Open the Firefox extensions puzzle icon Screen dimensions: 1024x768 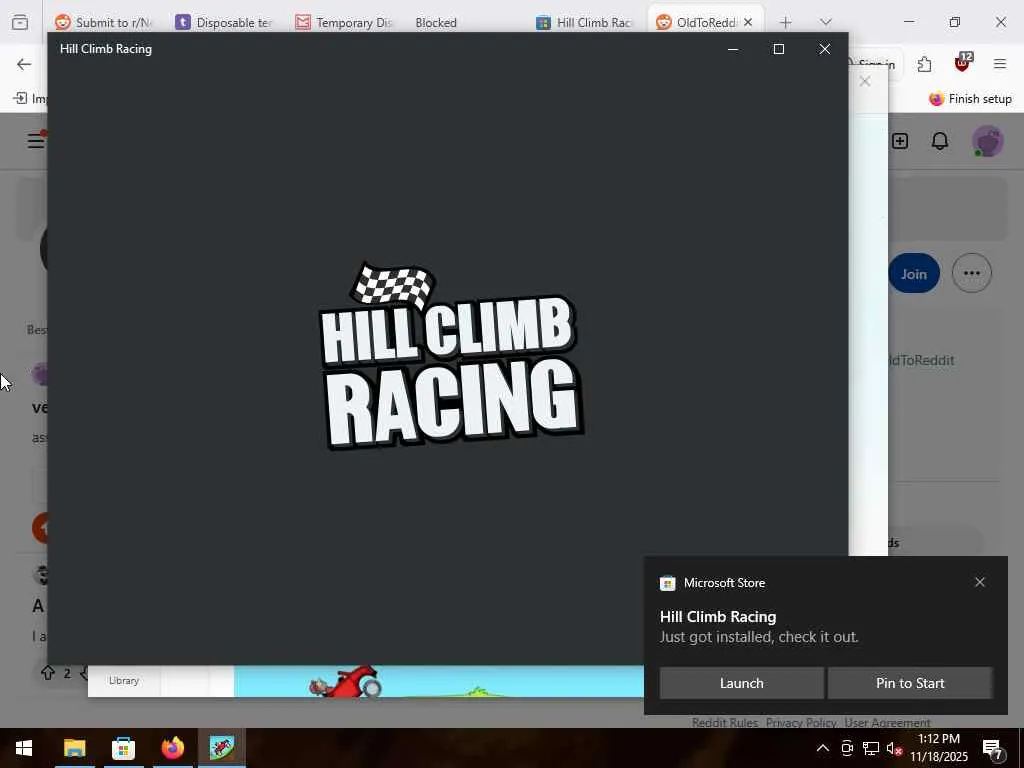pyautogui.click(x=924, y=64)
